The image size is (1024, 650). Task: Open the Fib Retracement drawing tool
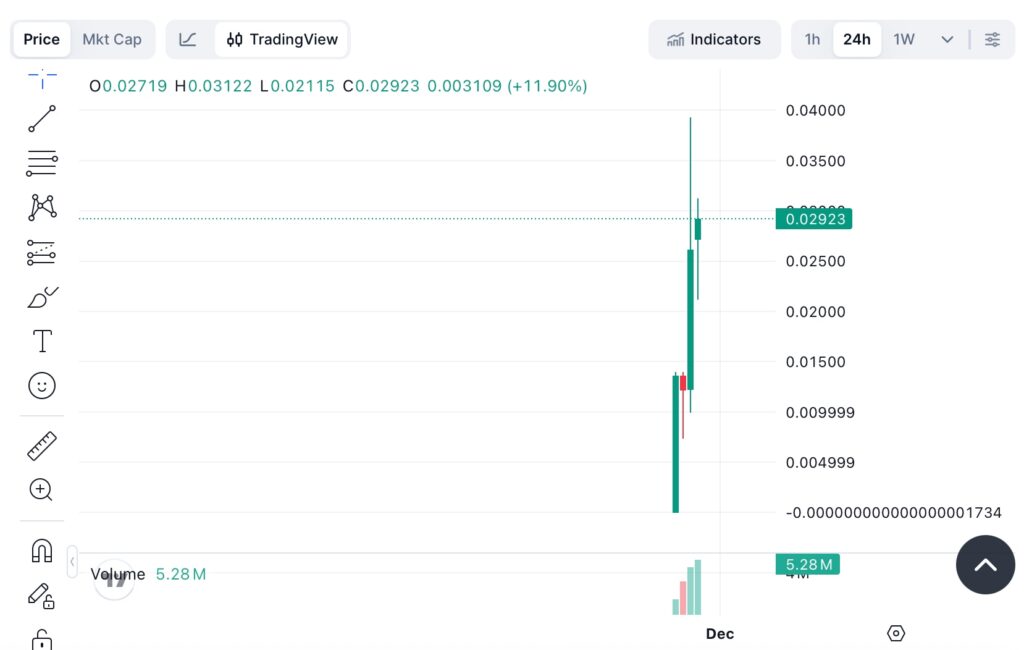click(x=41, y=162)
